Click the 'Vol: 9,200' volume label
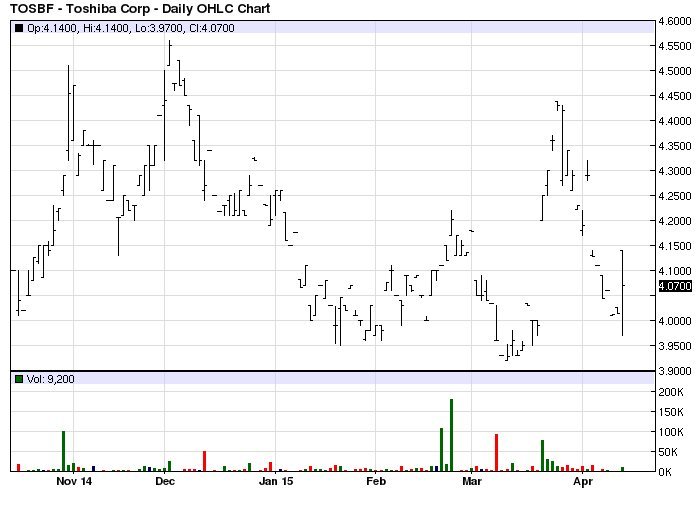 pyautogui.click(x=50, y=379)
